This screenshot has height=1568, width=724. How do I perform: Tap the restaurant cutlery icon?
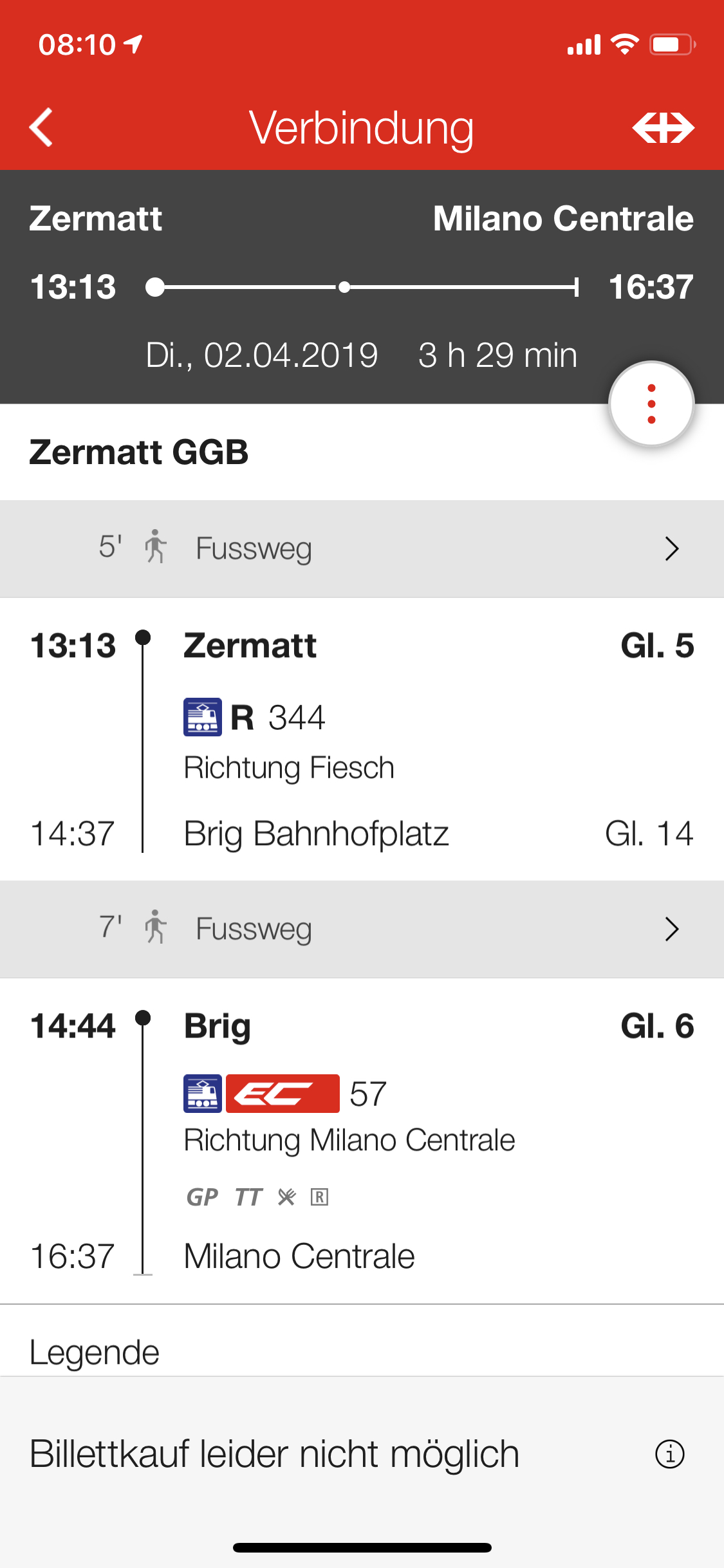286,1197
